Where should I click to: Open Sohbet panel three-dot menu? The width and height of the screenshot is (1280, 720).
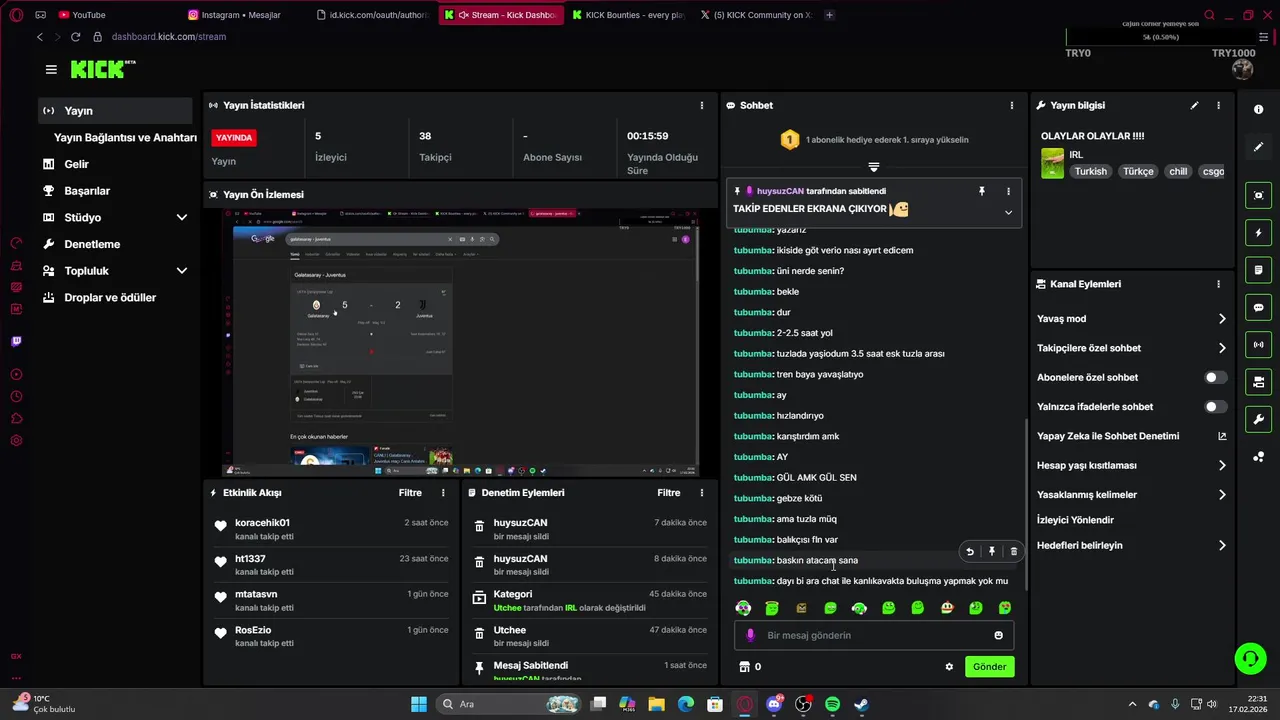(1011, 105)
